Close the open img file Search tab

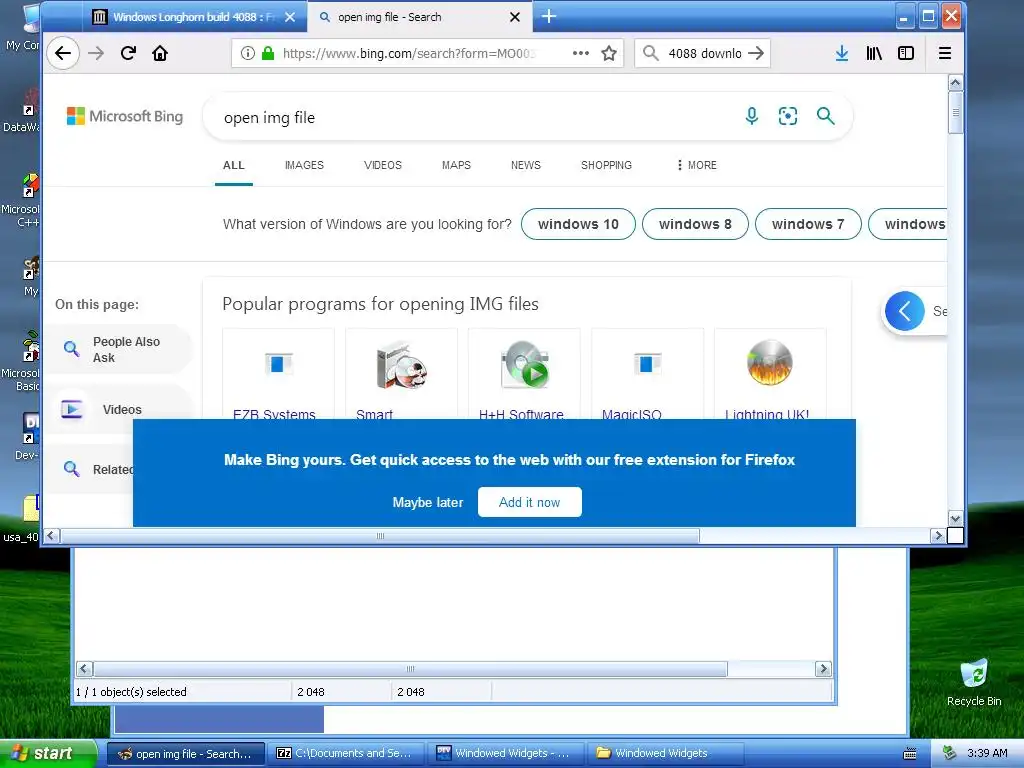click(515, 17)
